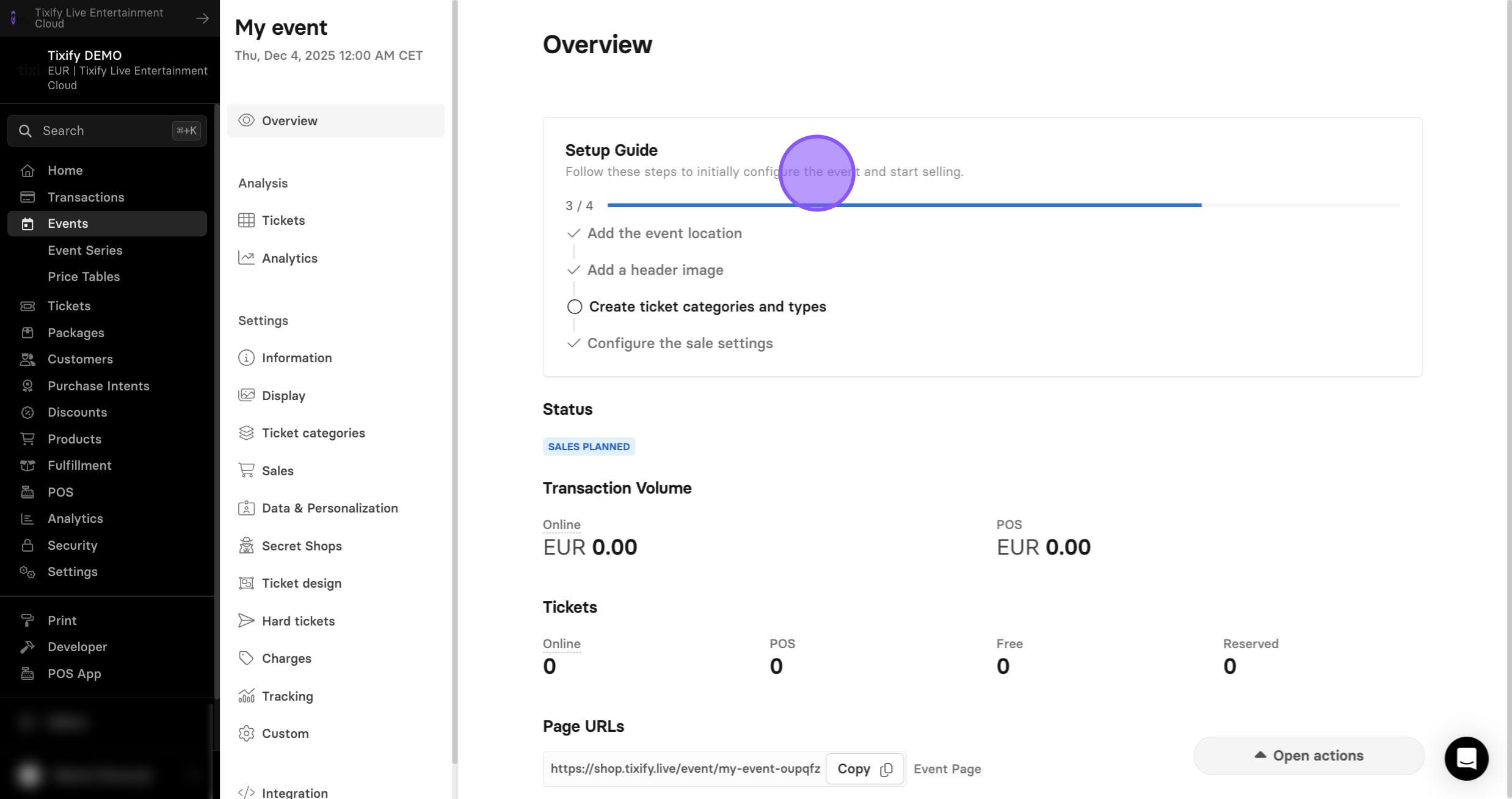Click the Discounts percent icon

tap(27, 412)
